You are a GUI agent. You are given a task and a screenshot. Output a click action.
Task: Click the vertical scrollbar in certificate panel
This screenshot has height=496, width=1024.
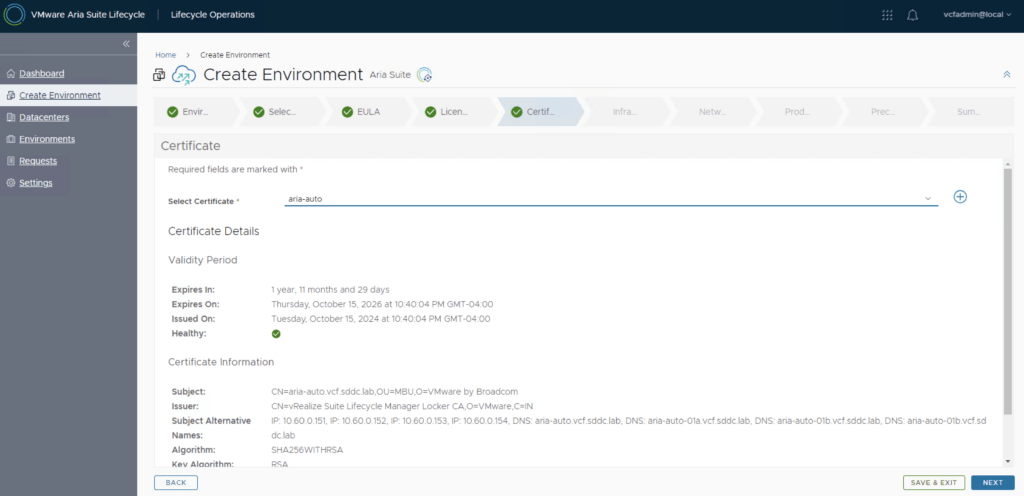click(x=1008, y=280)
